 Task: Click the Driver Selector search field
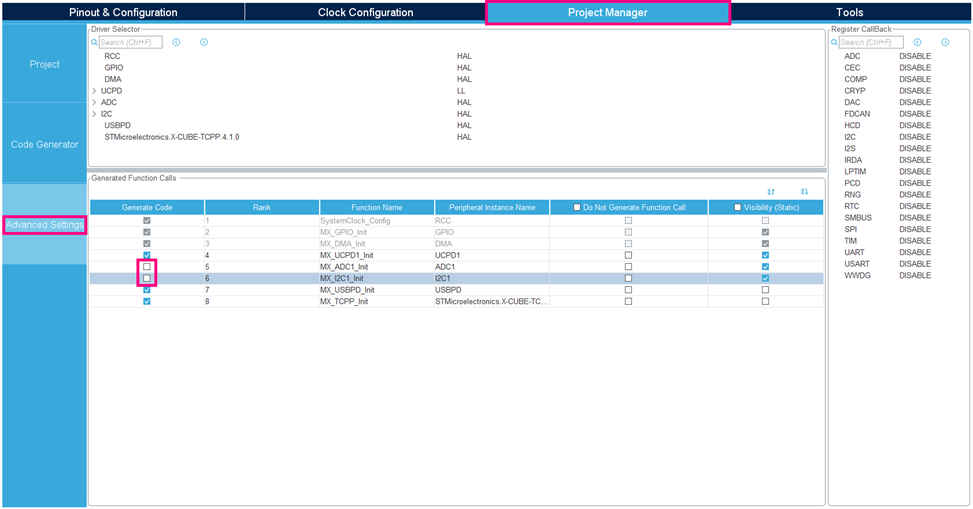(x=130, y=42)
